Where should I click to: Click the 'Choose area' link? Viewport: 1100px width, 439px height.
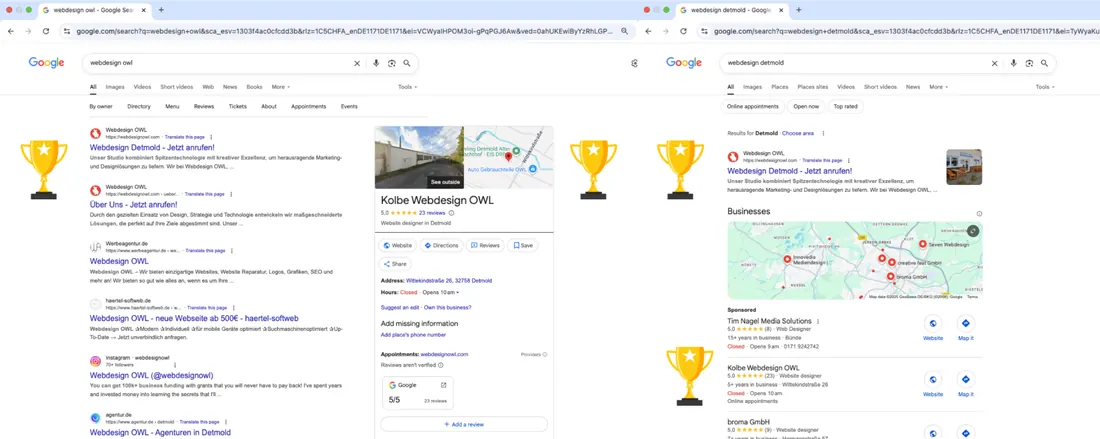(x=798, y=133)
